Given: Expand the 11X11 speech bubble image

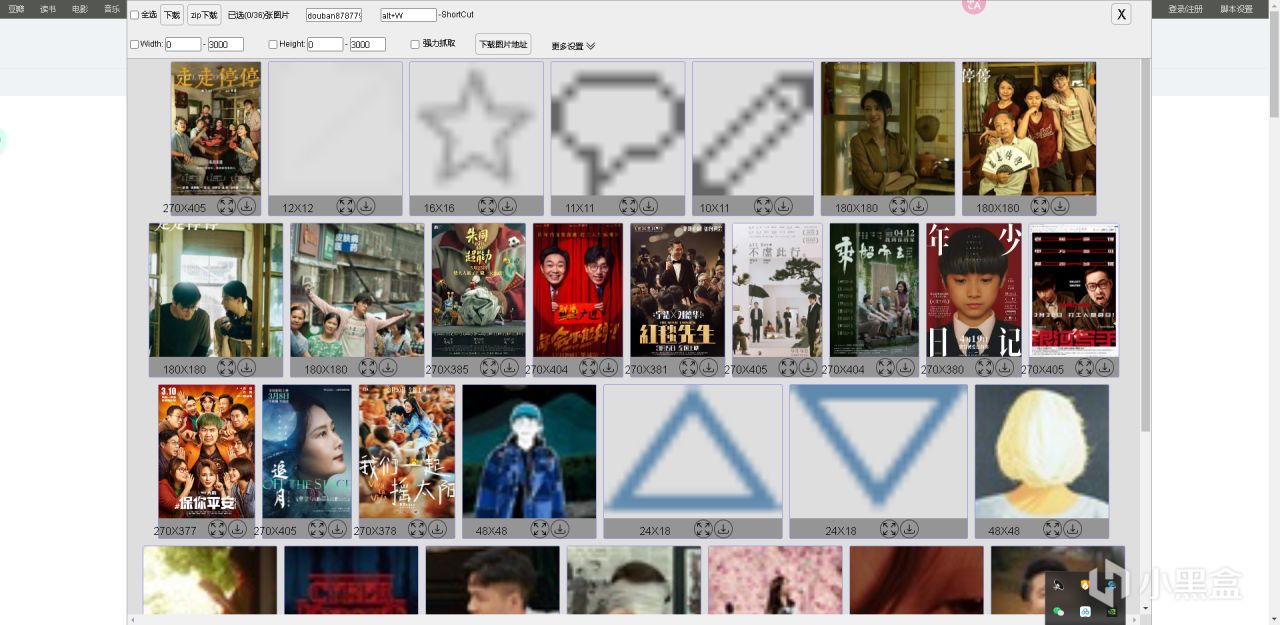Looking at the screenshot, I should [628, 206].
